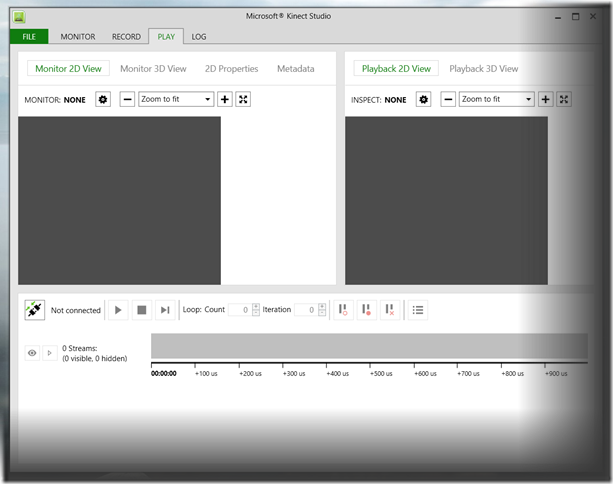Toggle streams visibility eye icon
613x484 pixels.
pos(32,353)
